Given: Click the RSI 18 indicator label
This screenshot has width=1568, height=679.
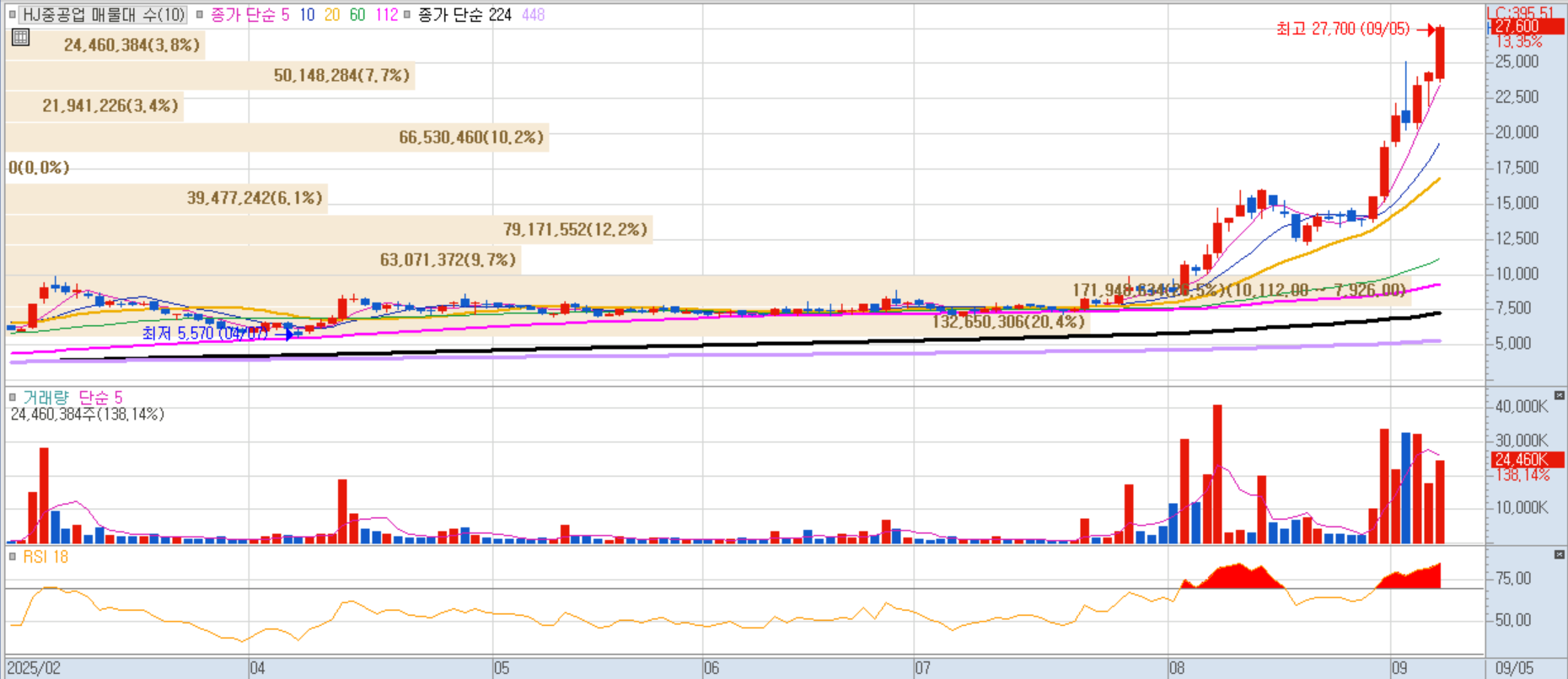Looking at the screenshot, I should pyautogui.click(x=46, y=557).
